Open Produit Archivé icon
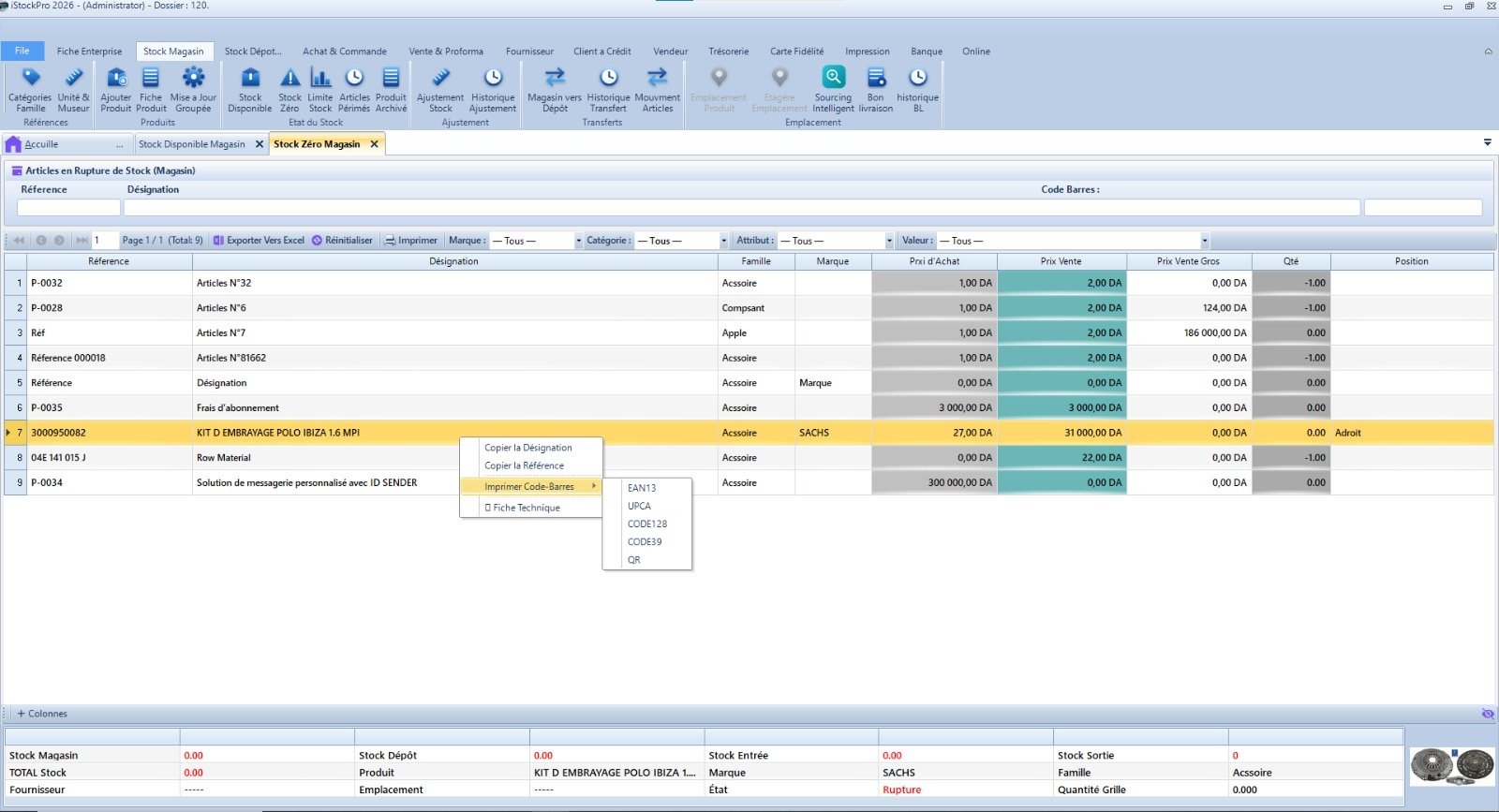Image resolution: width=1499 pixels, height=812 pixels. pos(391,90)
